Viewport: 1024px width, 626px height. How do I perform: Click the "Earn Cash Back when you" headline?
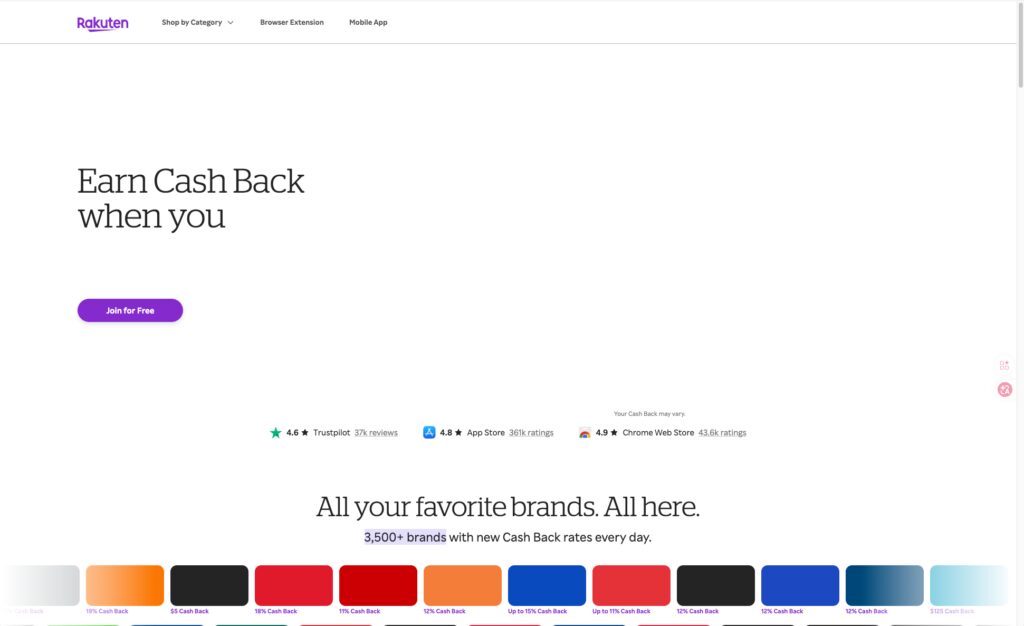pyautogui.click(x=191, y=198)
